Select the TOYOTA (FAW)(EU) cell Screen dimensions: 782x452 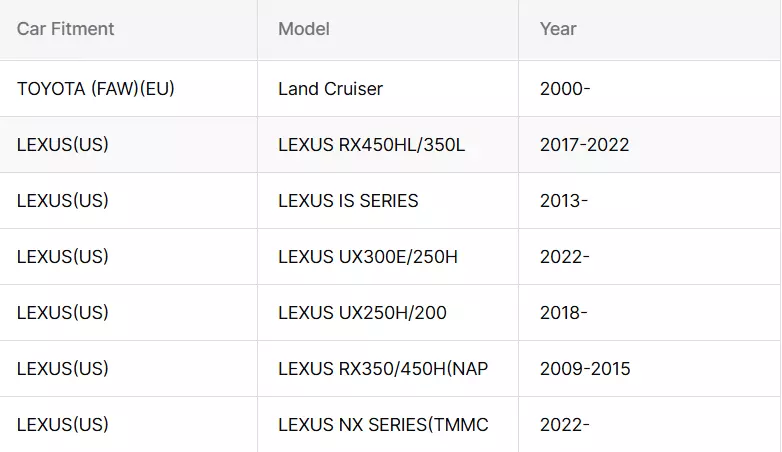coord(96,89)
